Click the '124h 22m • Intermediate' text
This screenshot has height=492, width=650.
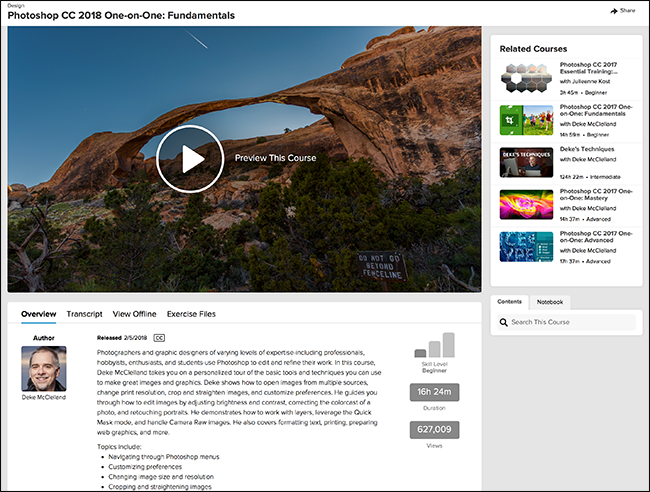point(590,177)
